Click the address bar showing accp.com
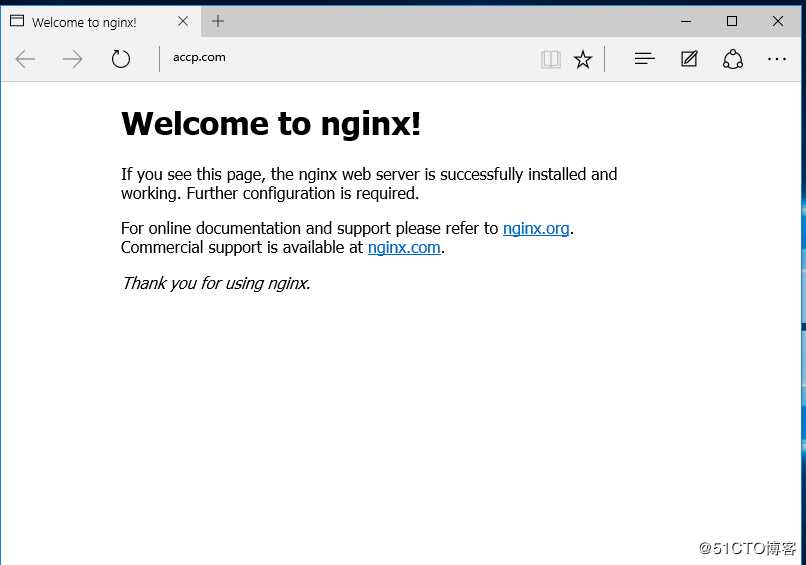 tap(350, 58)
